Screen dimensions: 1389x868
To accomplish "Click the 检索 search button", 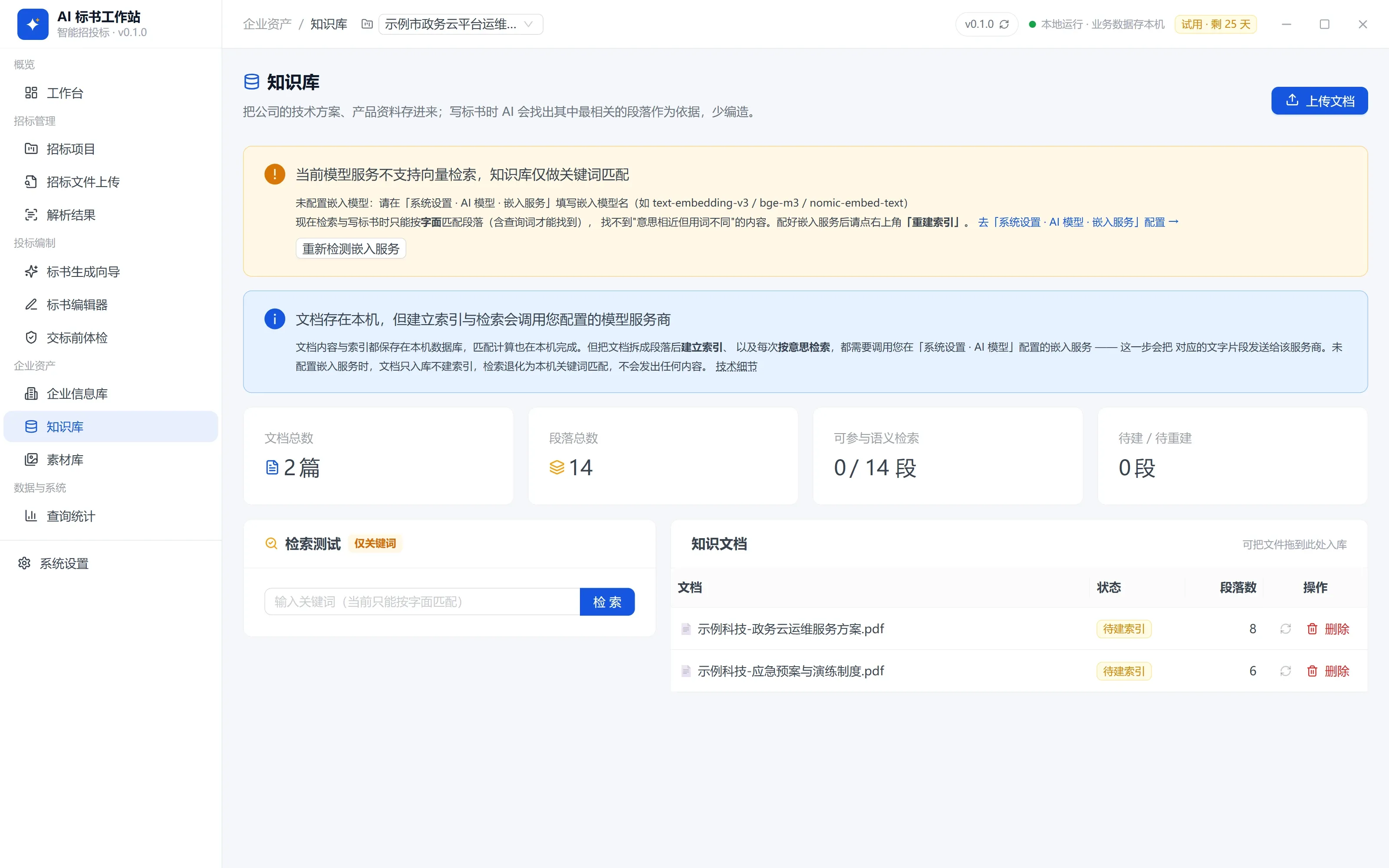I will [607, 602].
